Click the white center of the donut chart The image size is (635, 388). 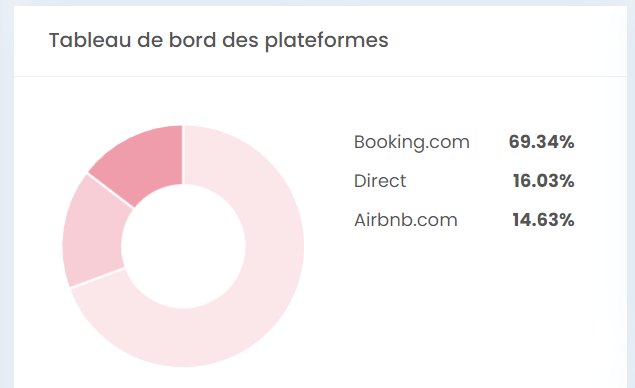click(x=183, y=246)
